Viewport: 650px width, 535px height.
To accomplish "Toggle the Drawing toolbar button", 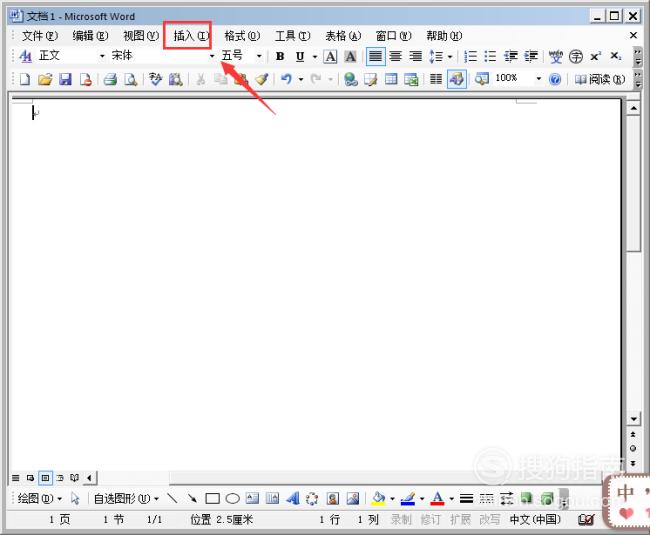I will (456, 79).
